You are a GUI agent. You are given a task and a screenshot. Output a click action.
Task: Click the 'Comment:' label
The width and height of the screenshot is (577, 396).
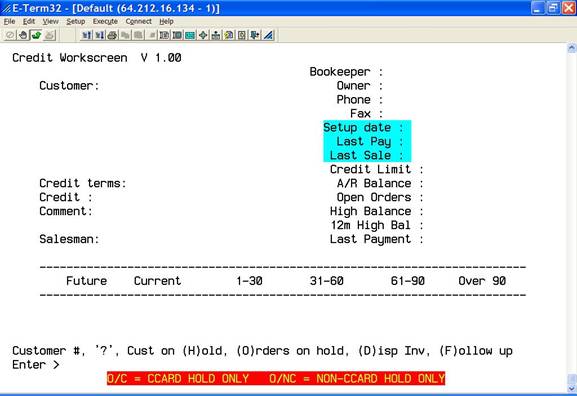pyautogui.click(x=66, y=211)
